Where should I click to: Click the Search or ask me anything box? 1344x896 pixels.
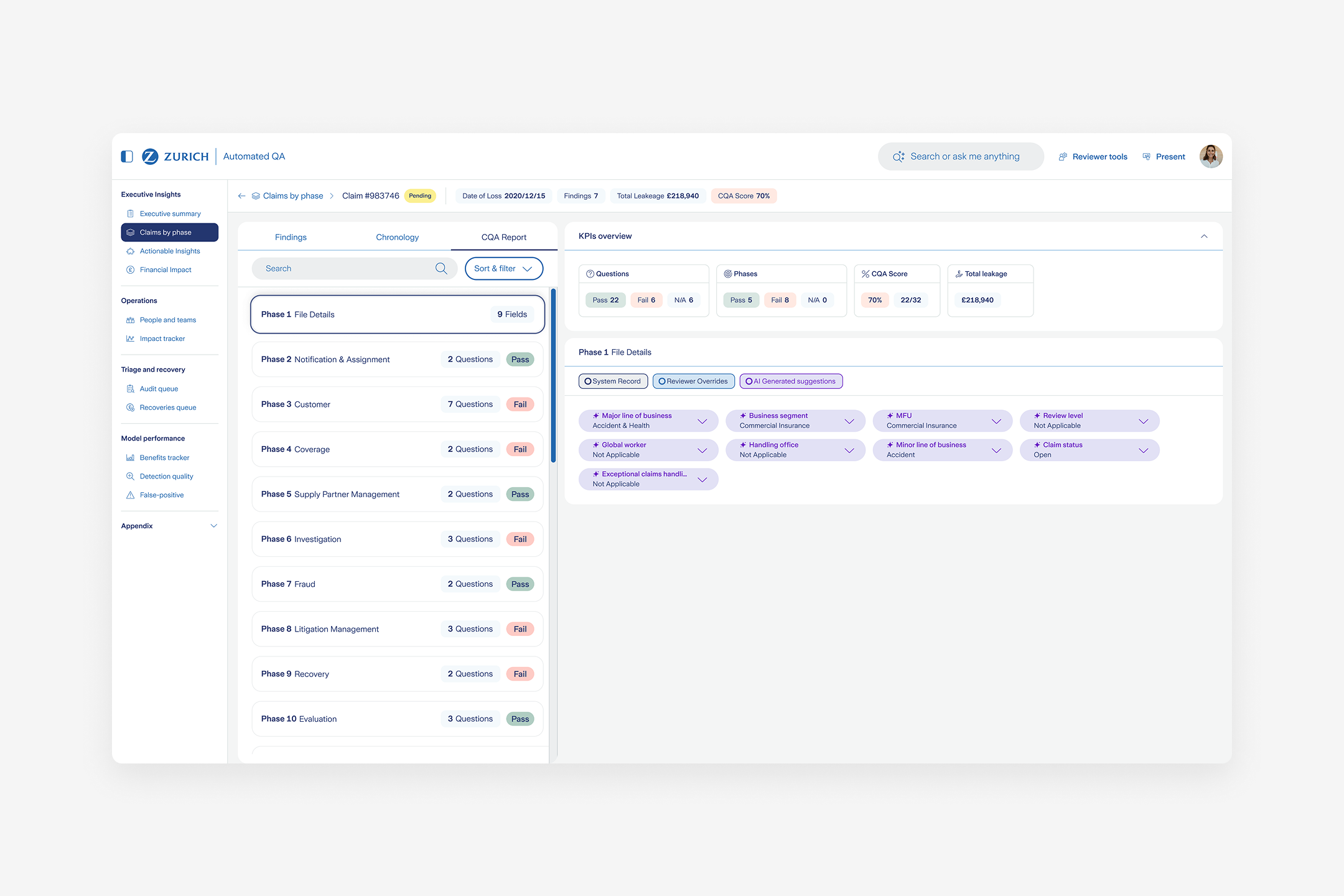coord(961,157)
